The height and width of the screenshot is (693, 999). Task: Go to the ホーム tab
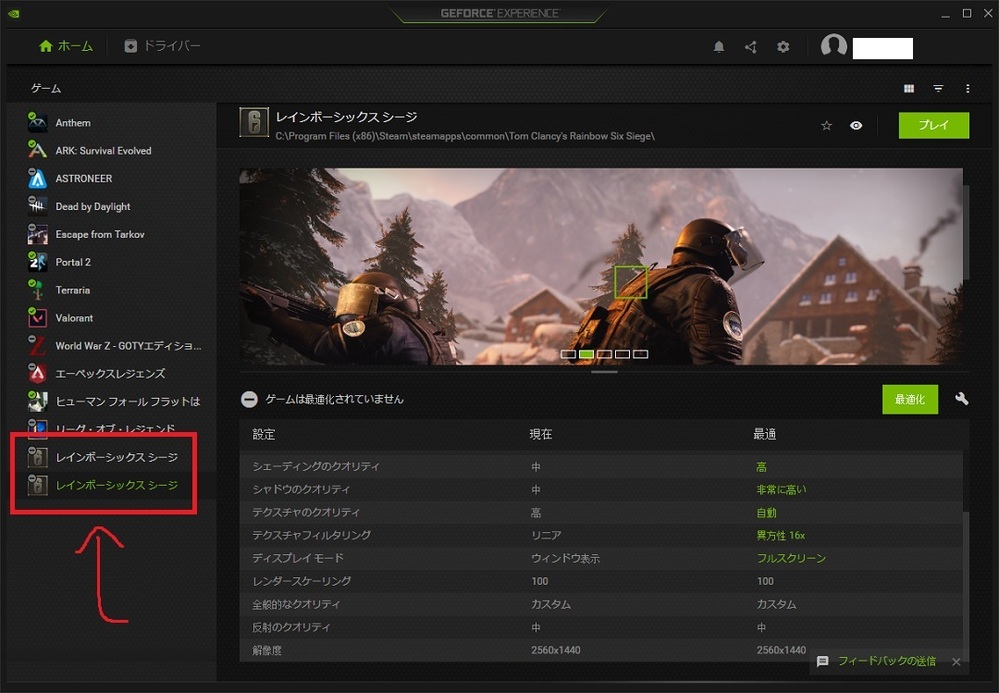click(65, 46)
